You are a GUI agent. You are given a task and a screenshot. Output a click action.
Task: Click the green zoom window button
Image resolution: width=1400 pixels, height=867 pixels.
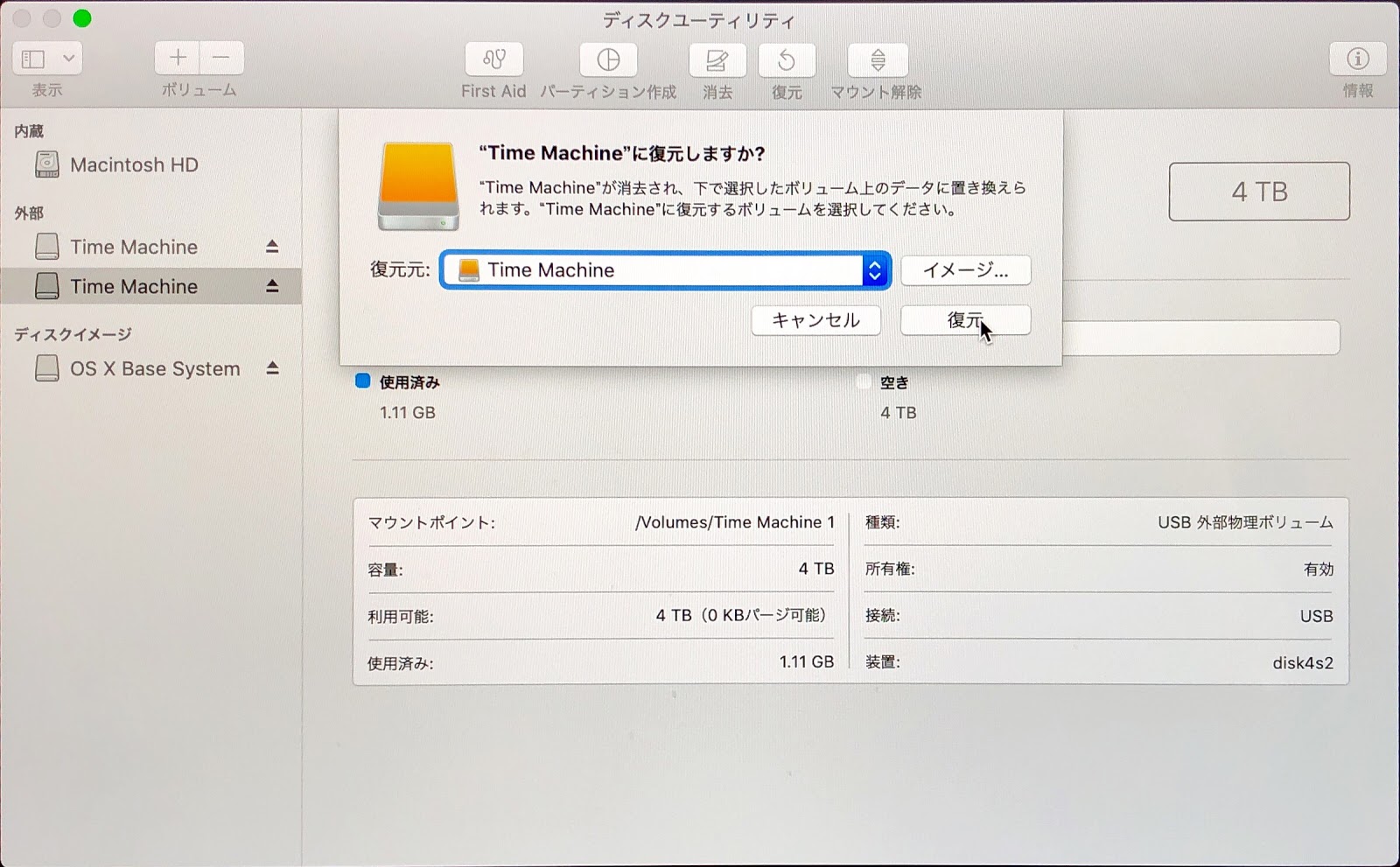pyautogui.click(x=81, y=18)
